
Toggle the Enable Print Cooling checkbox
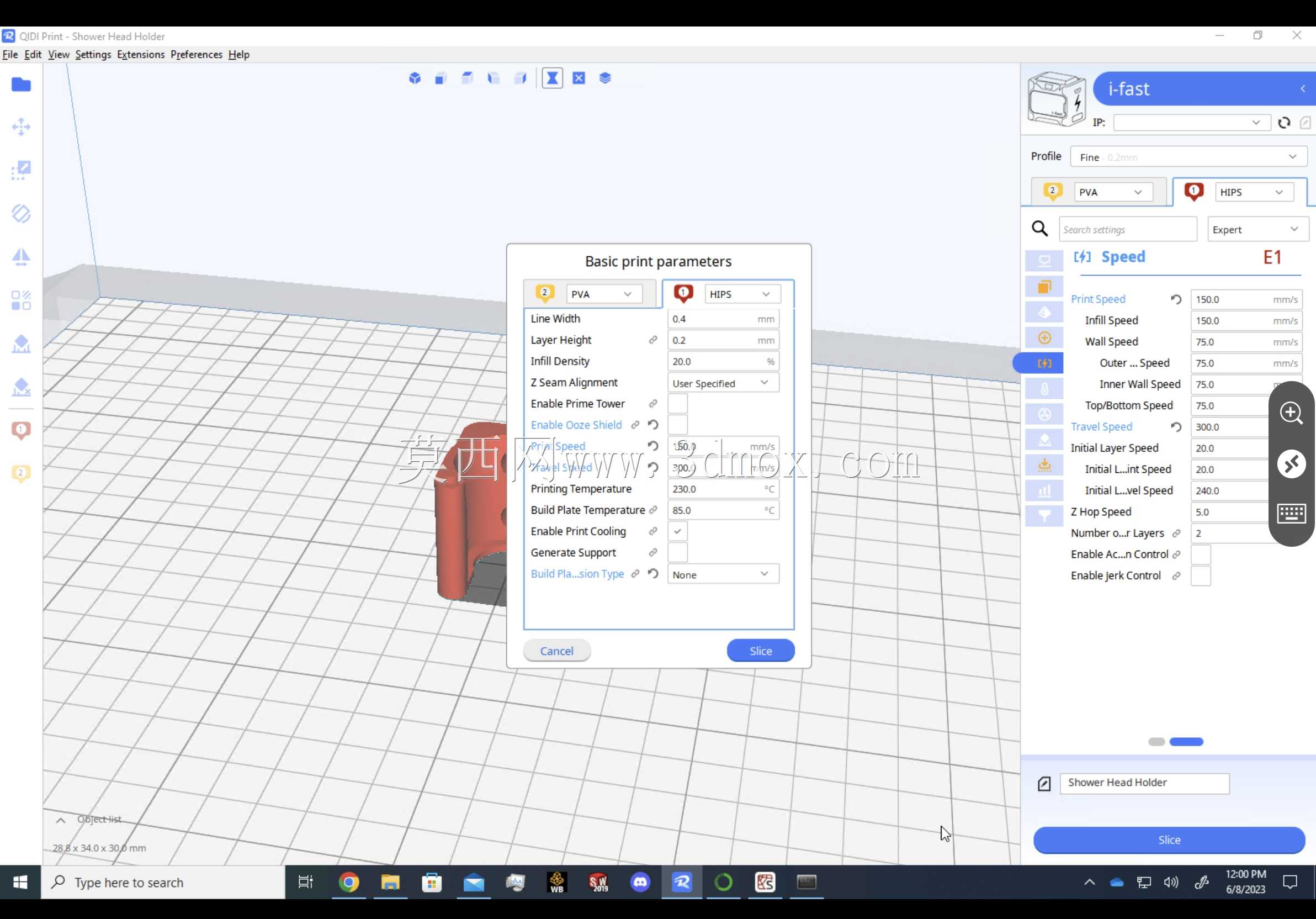(x=677, y=531)
